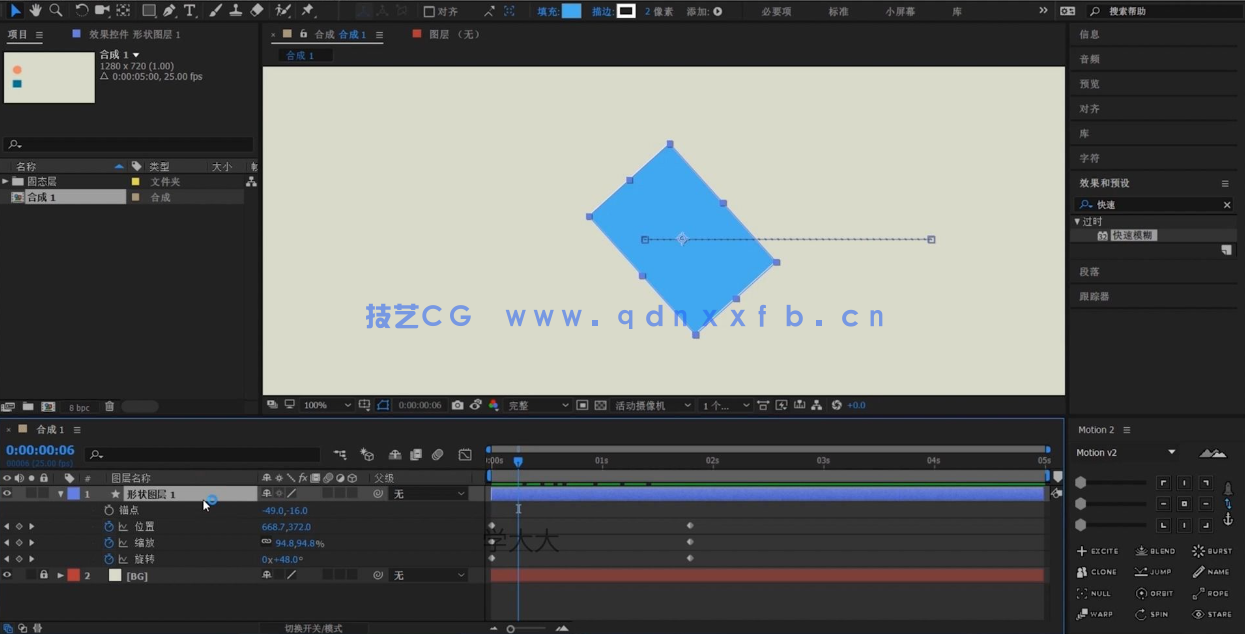Activate the Pen tool
Viewport: 1245px width, 634px height.
pos(170,11)
